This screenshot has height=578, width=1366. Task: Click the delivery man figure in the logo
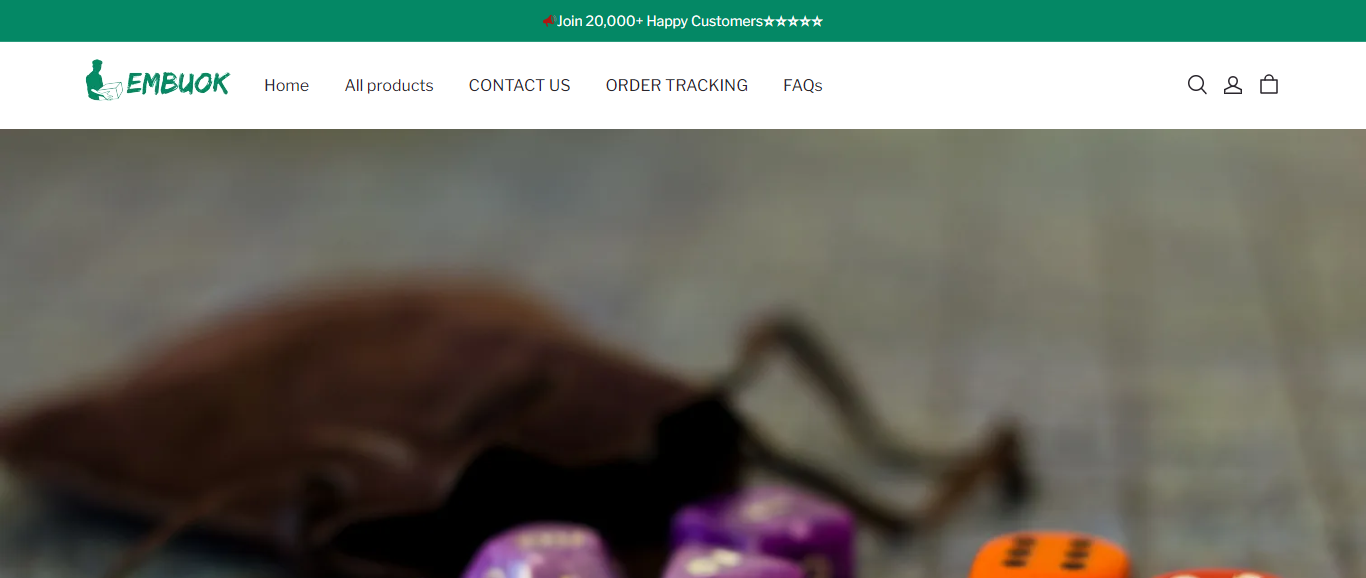tap(103, 80)
